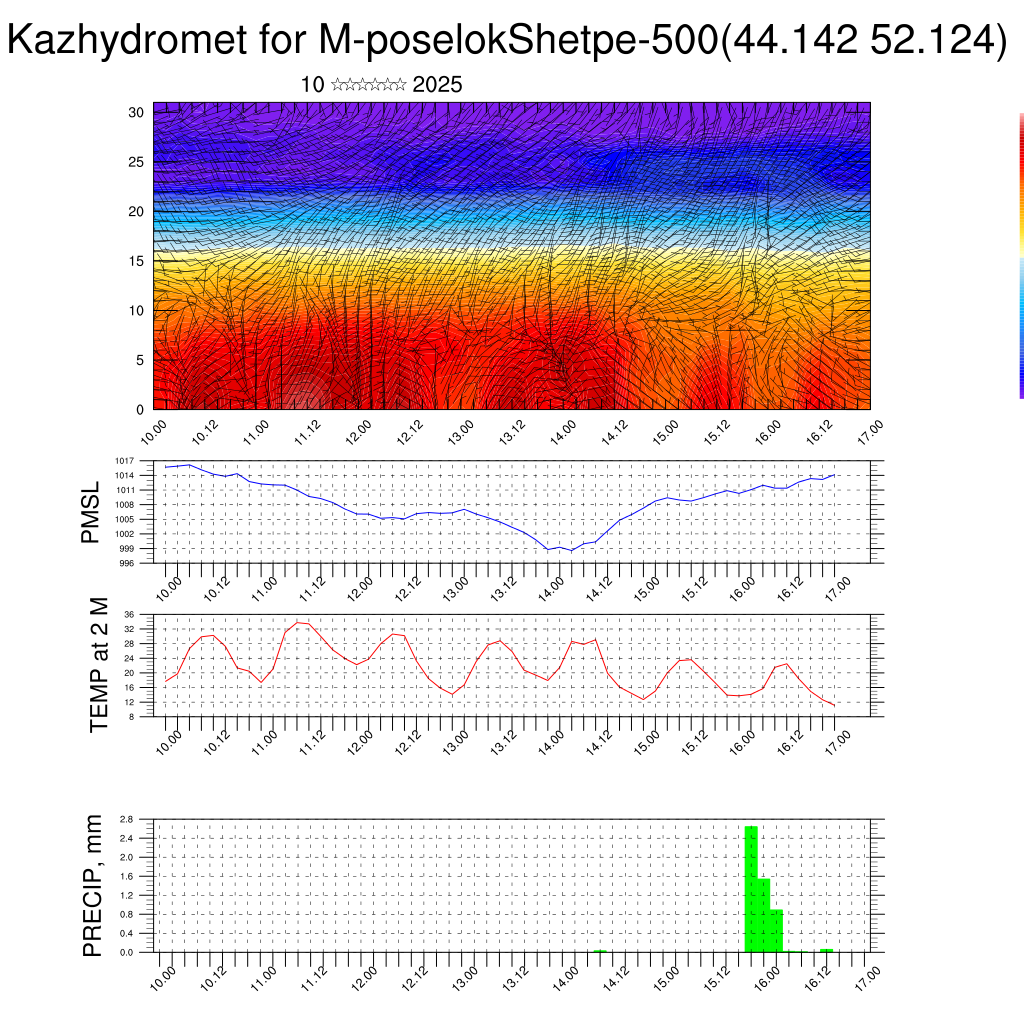This screenshot has width=1024, height=1024.
Task: Click the 1005 pressure tick label
Action: click(125, 520)
